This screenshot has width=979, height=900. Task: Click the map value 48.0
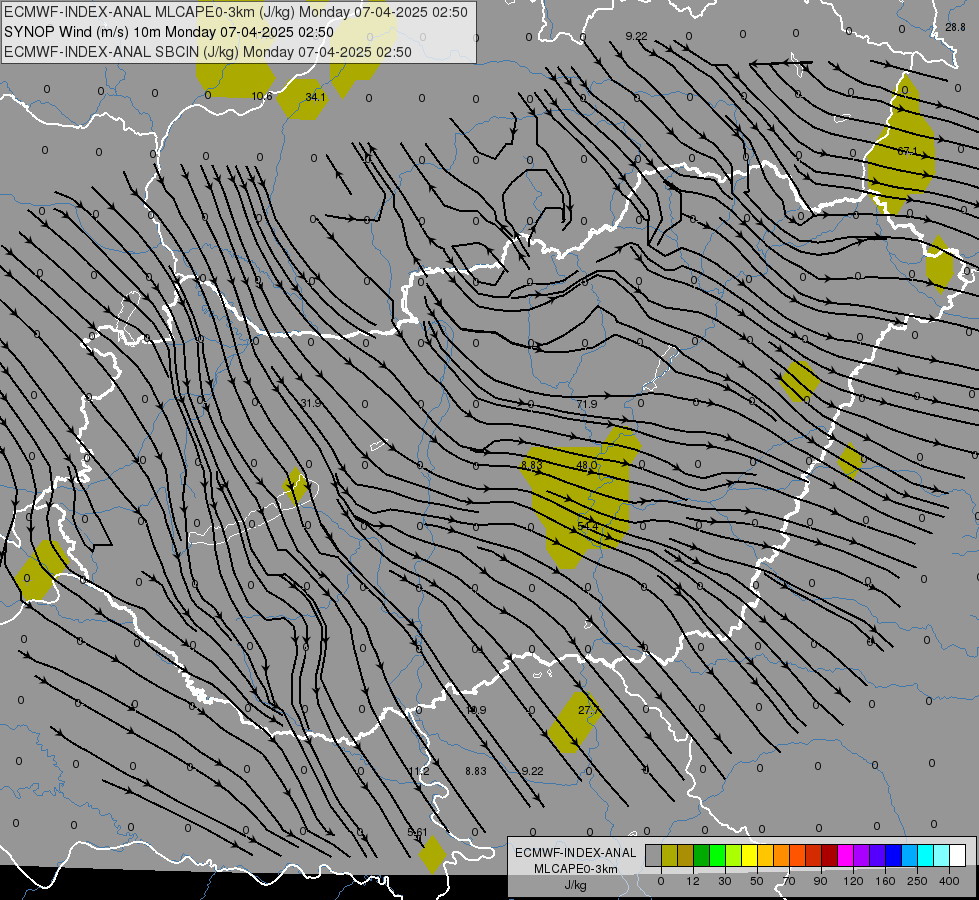(586, 465)
